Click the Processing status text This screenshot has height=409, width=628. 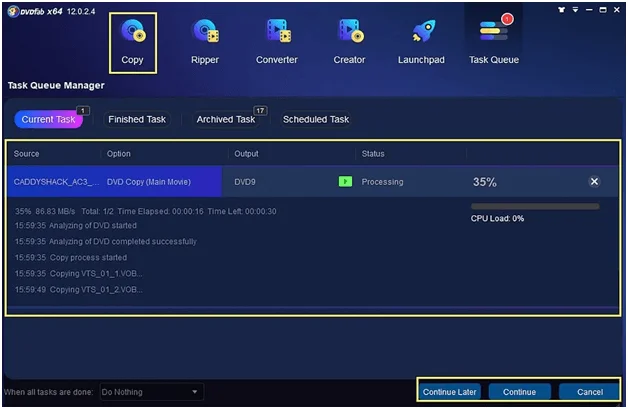point(382,182)
